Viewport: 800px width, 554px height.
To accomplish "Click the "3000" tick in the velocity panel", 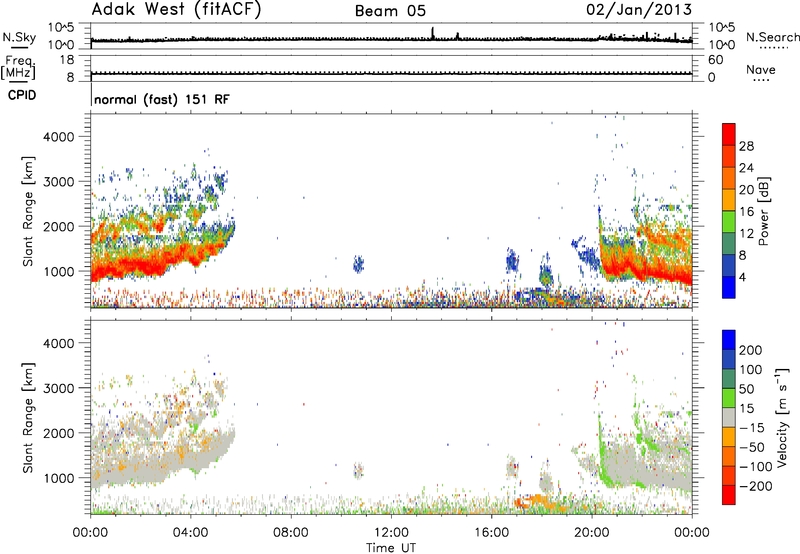I will tap(59, 388).
